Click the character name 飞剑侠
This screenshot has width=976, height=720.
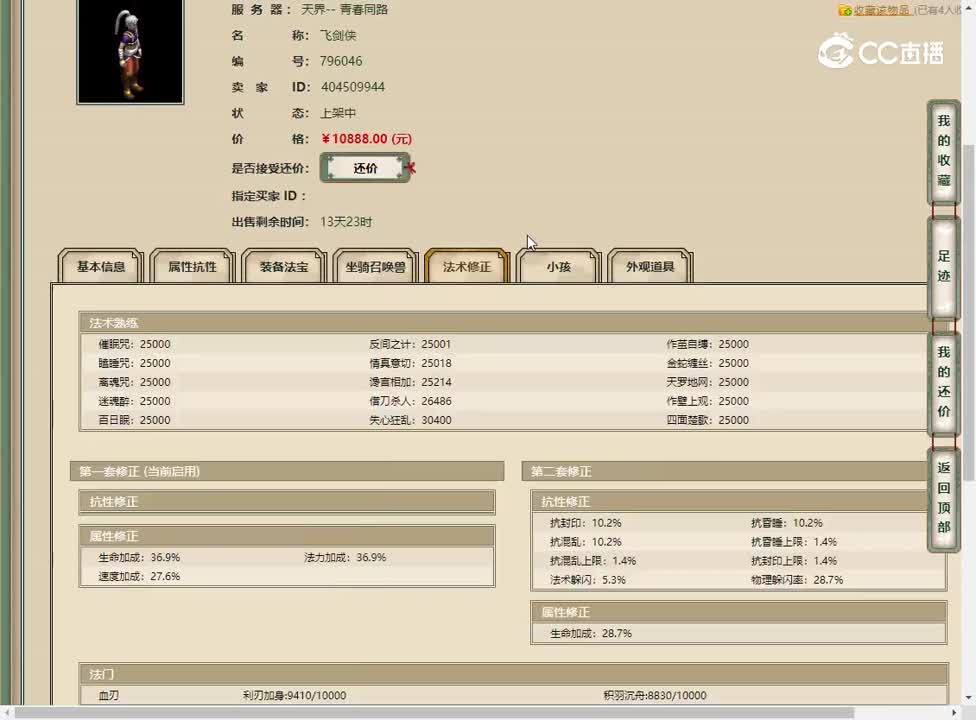[338, 35]
